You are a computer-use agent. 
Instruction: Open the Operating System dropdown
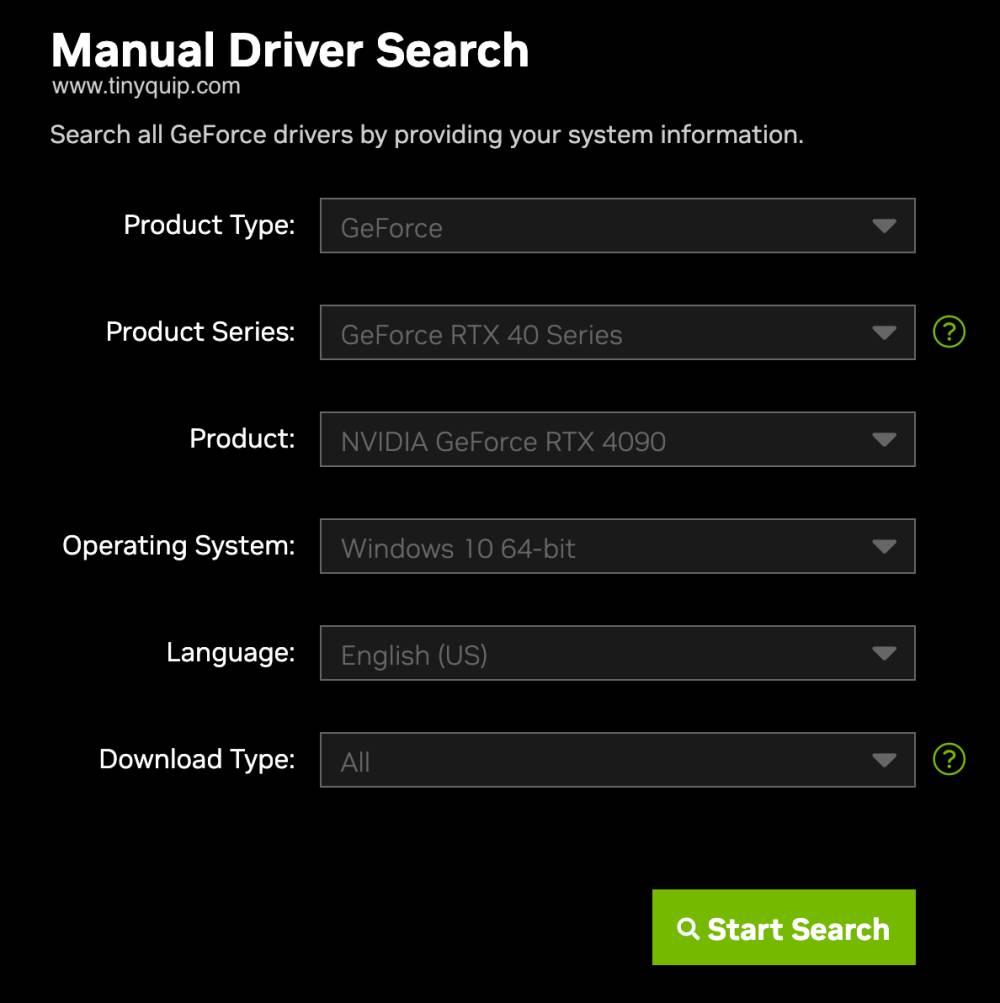pos(617,546)
